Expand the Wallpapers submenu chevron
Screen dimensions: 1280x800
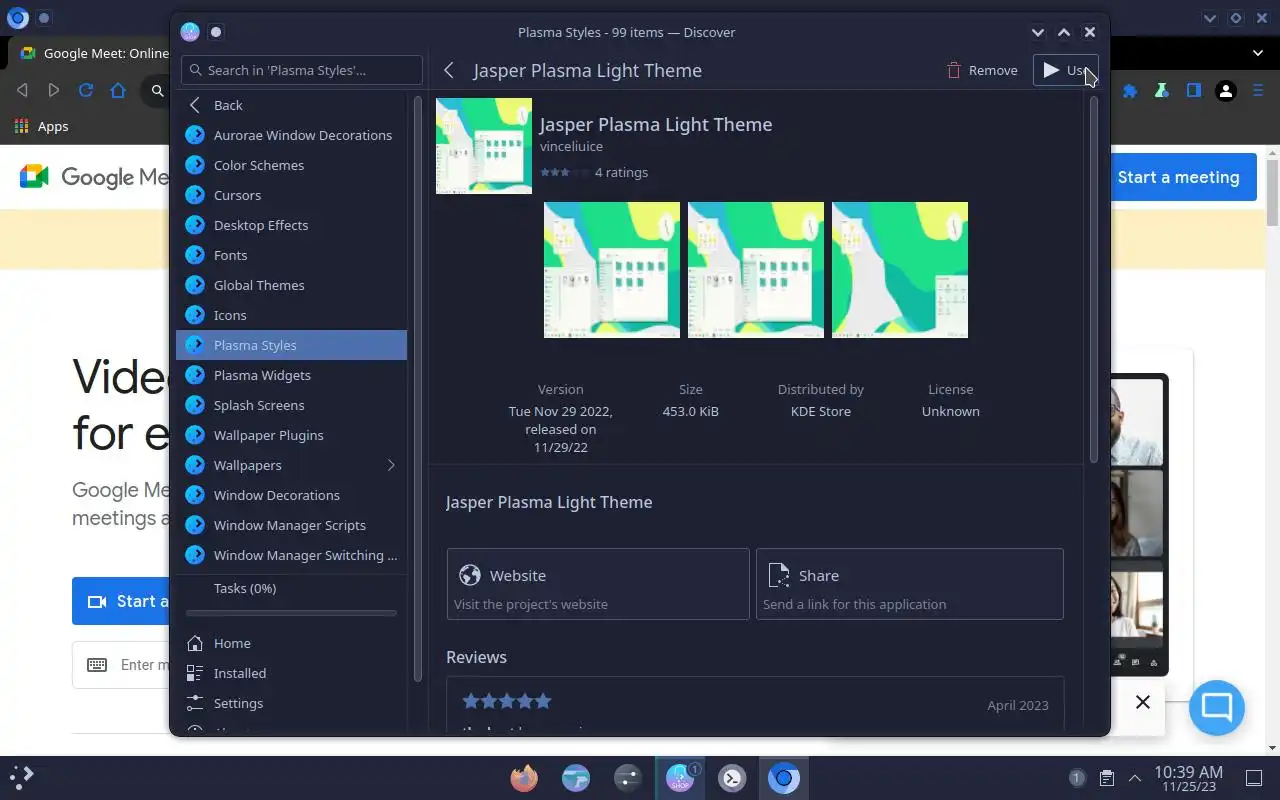(x=391, y=465)
